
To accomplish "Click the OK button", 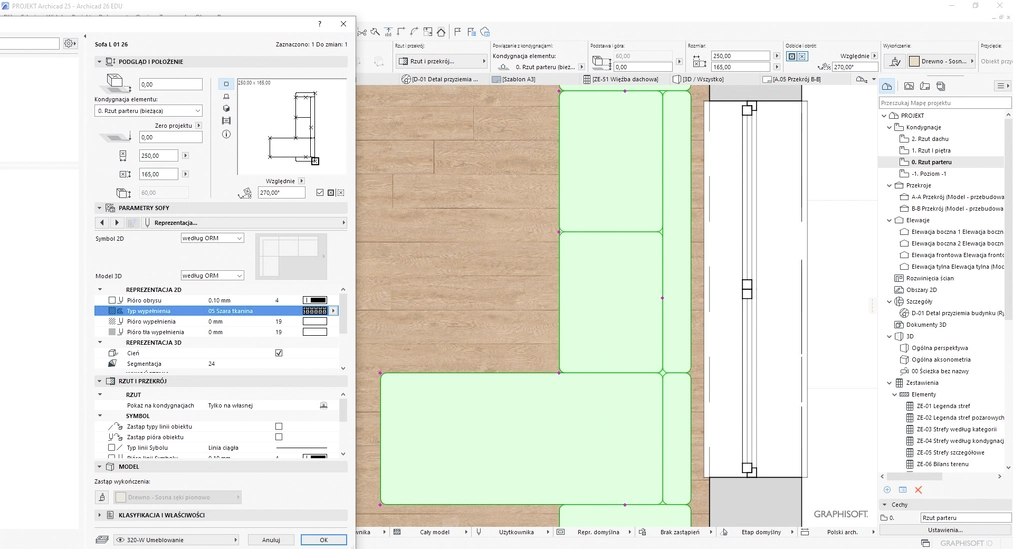I will [324, 540].
